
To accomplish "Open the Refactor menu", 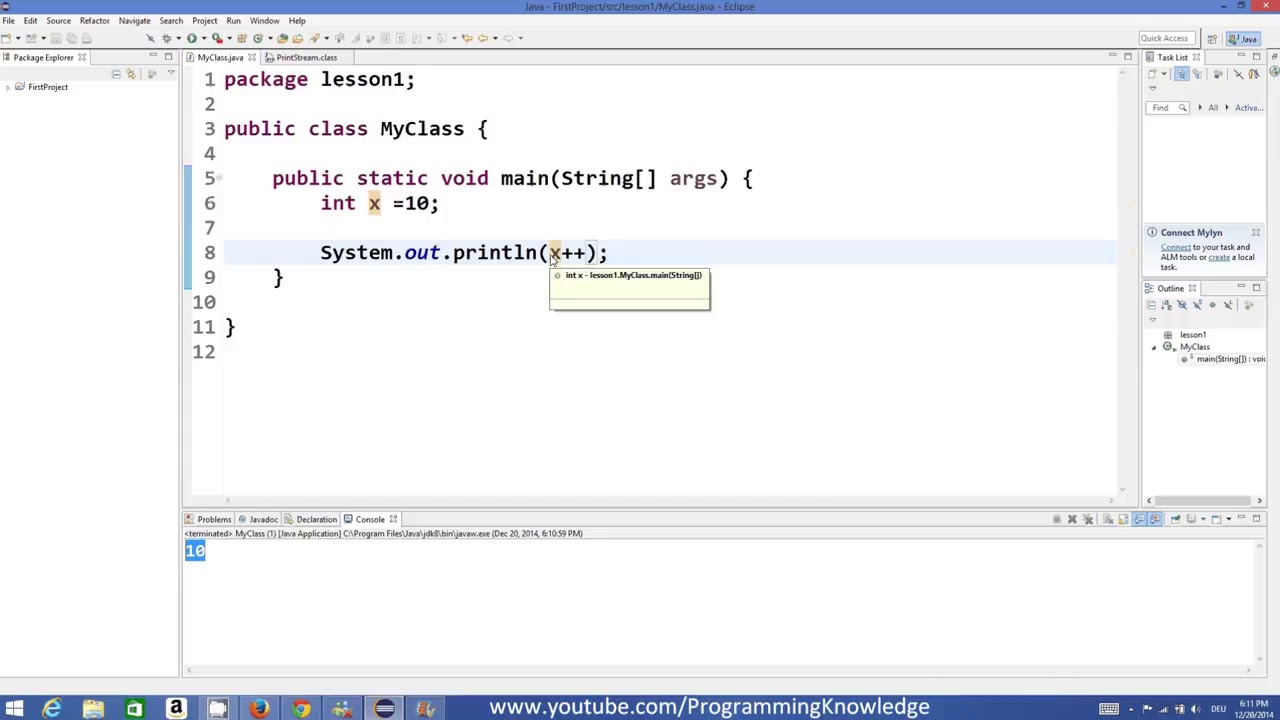I will point(94,20).
